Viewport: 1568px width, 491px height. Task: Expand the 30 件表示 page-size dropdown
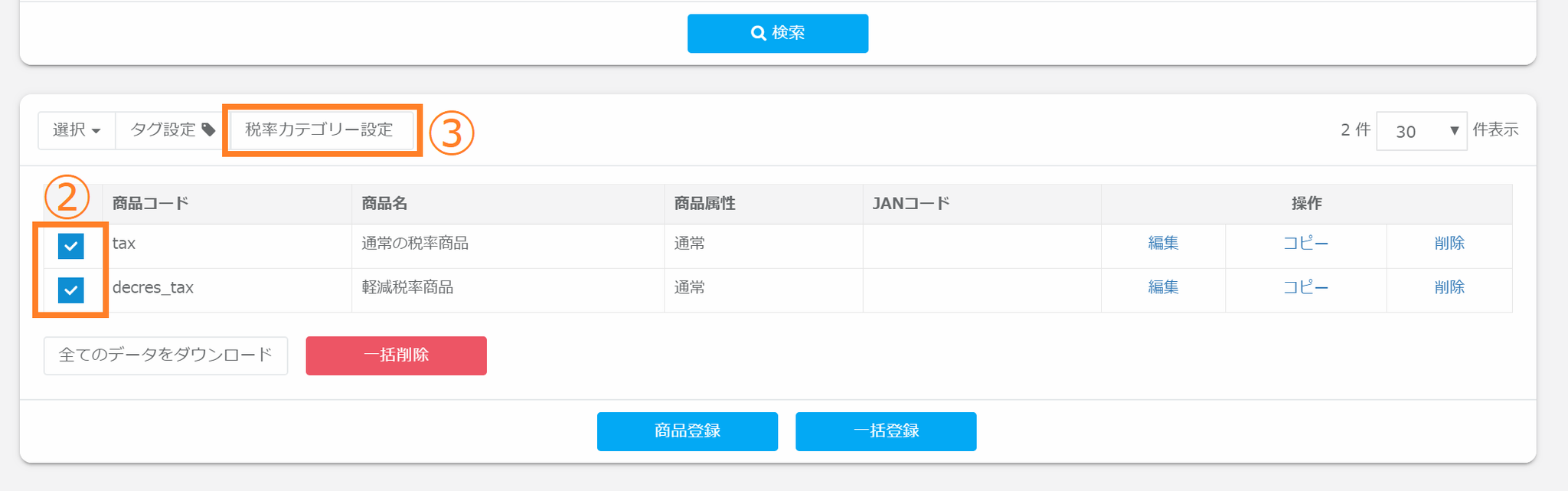click(1421, 131)
